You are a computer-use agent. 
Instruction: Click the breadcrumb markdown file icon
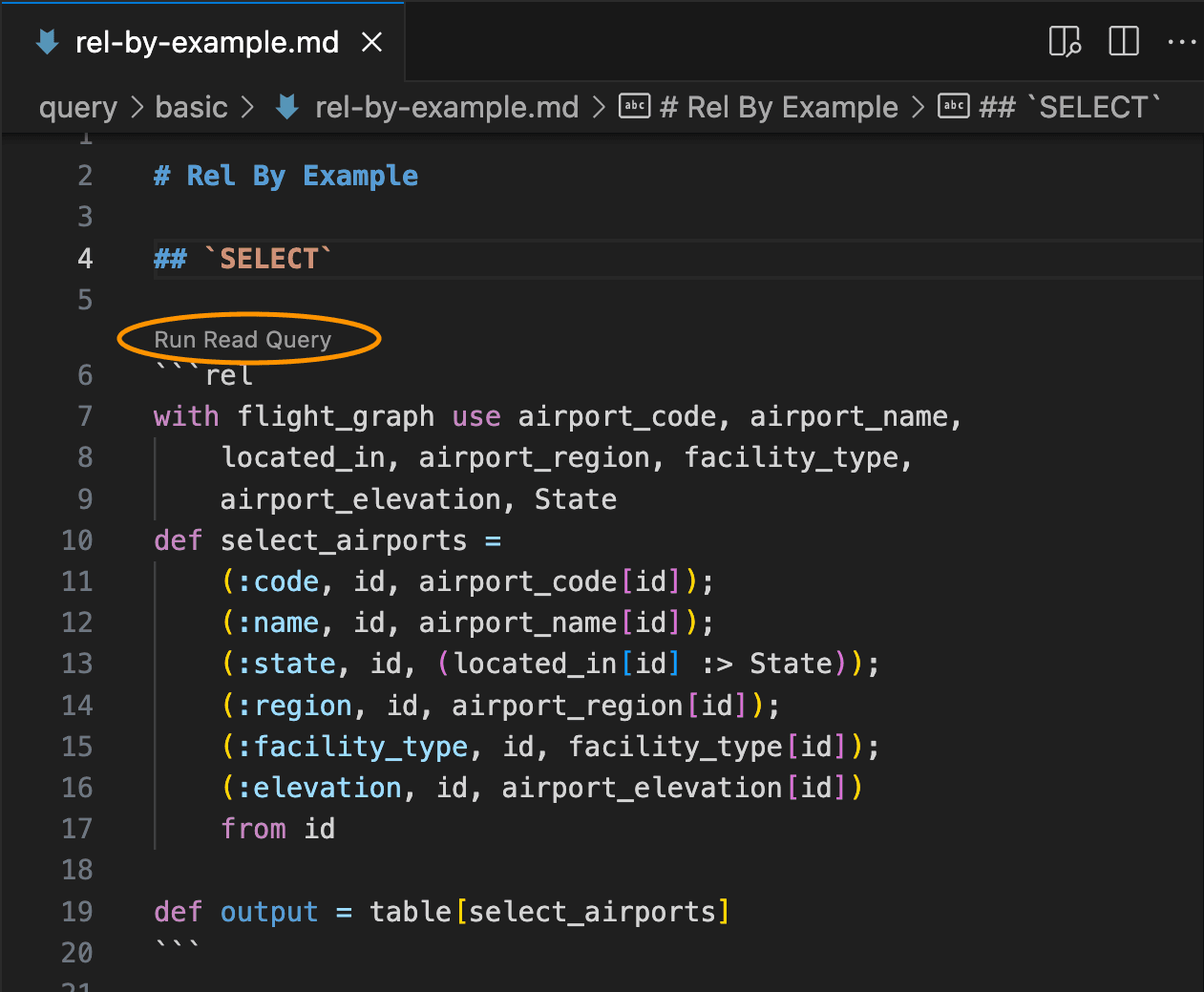(x=287, y=107)
